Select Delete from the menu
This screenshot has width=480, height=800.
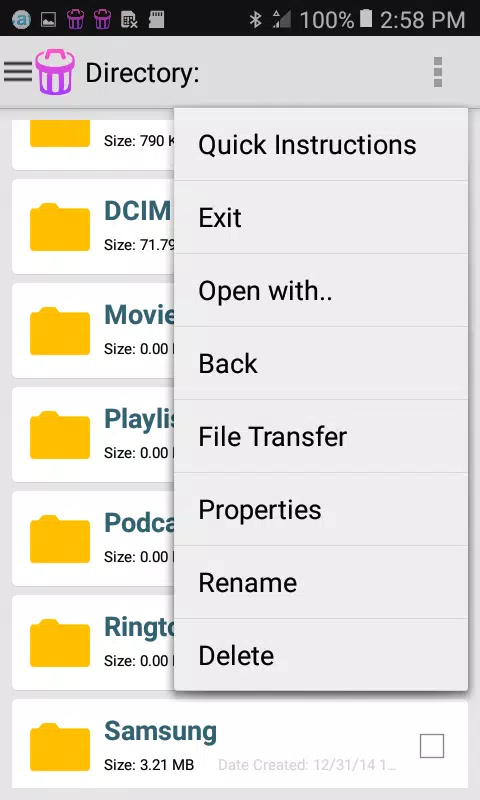coord(321,655)
